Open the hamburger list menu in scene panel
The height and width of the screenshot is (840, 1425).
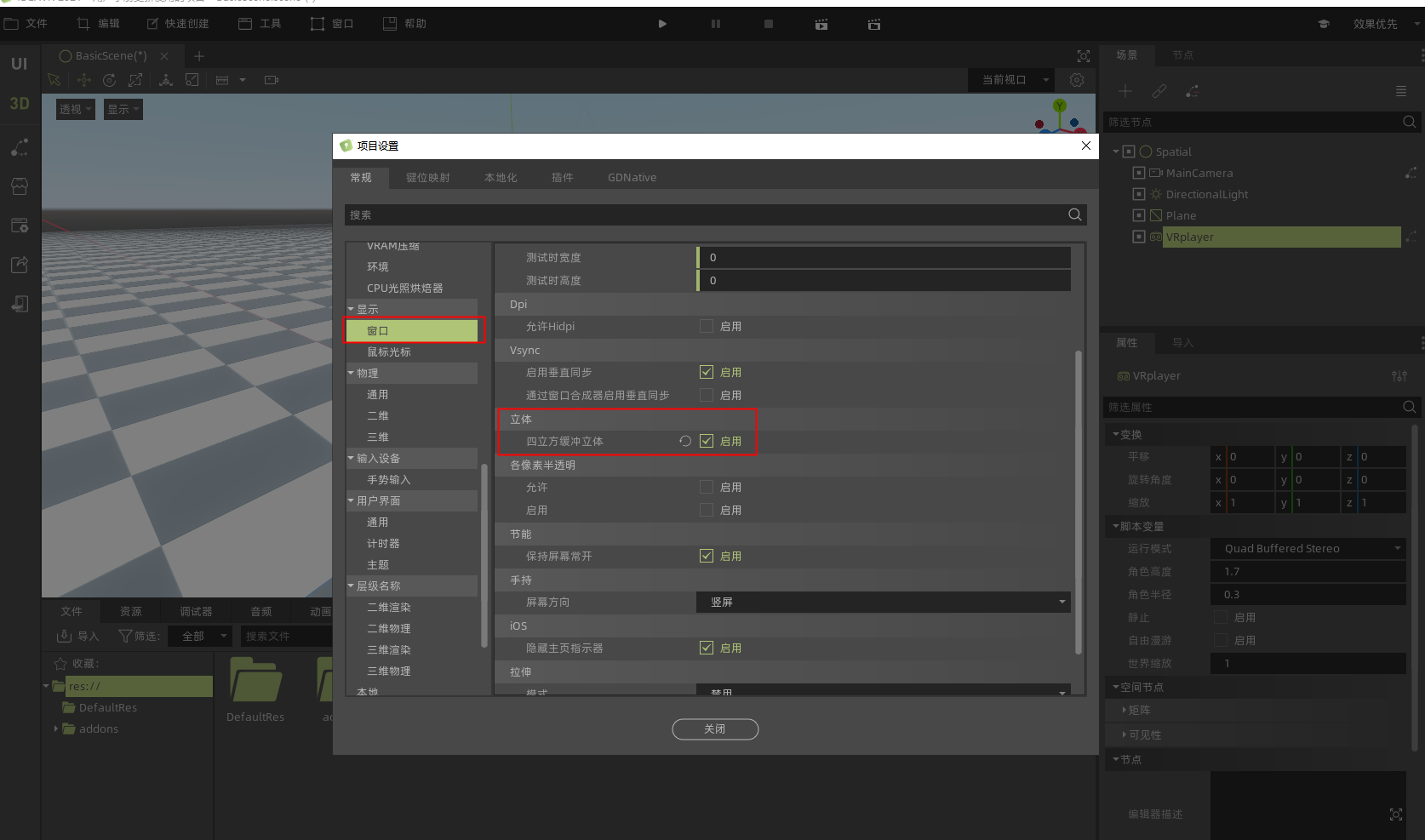pyautogui.click(x=1401, y=91)
